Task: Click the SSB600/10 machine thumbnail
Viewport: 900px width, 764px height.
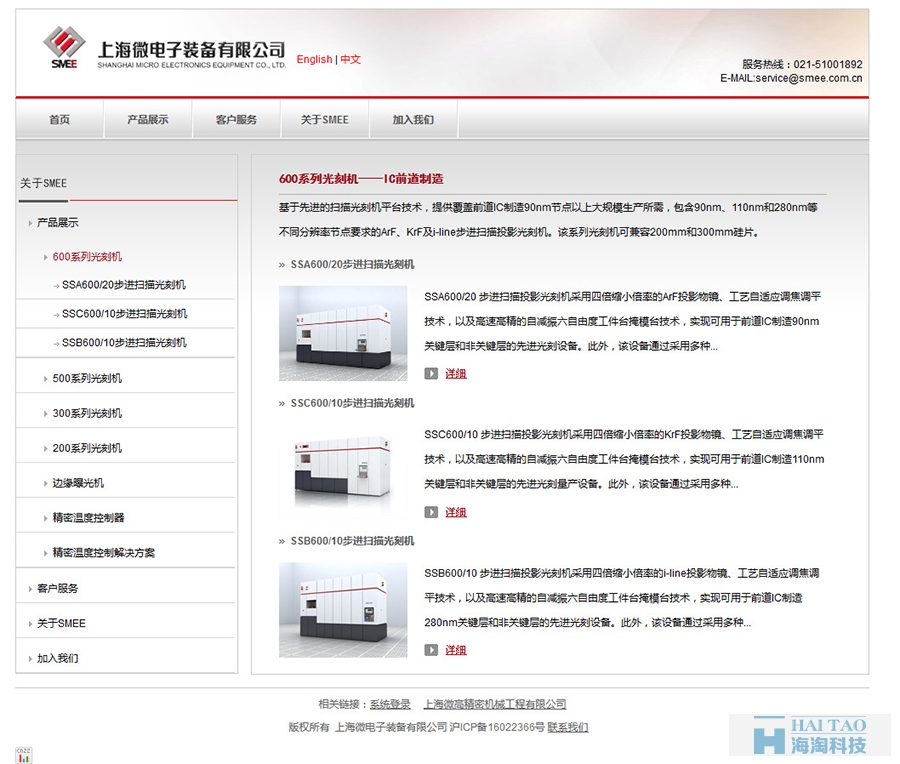Action: point(343,610)
